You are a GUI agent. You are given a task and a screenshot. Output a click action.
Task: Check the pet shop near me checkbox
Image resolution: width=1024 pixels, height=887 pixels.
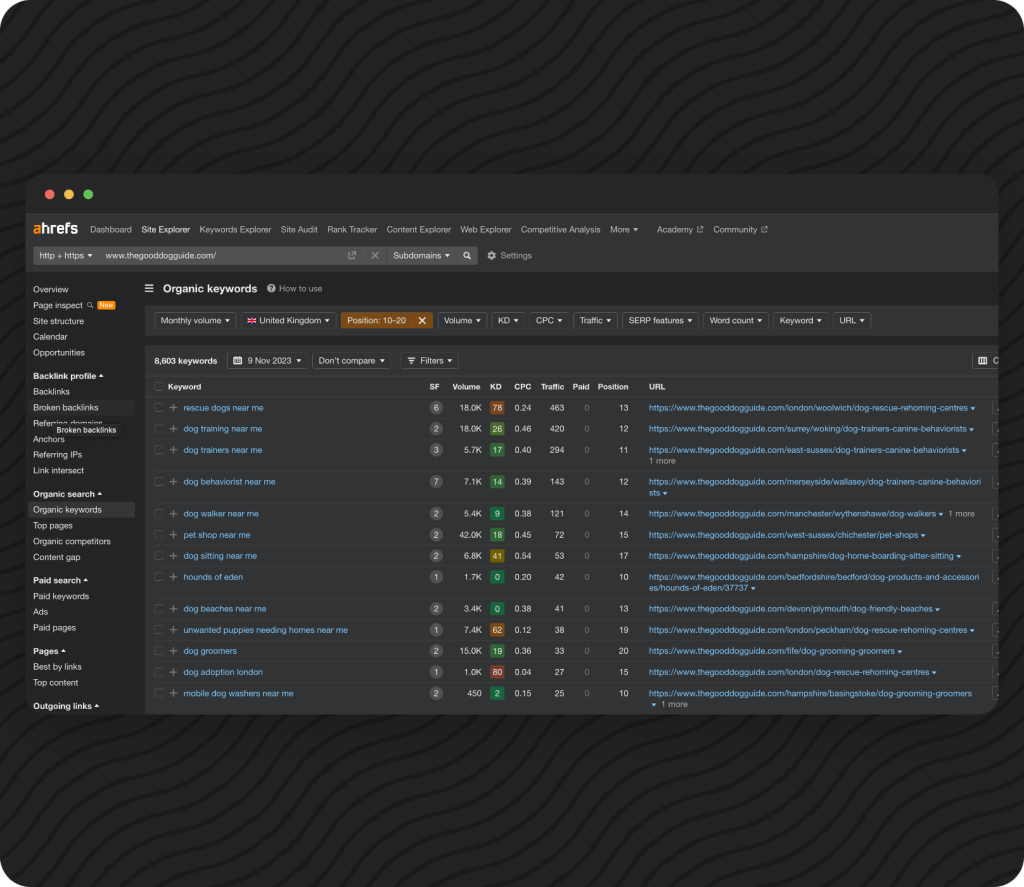tap(159, 534)
